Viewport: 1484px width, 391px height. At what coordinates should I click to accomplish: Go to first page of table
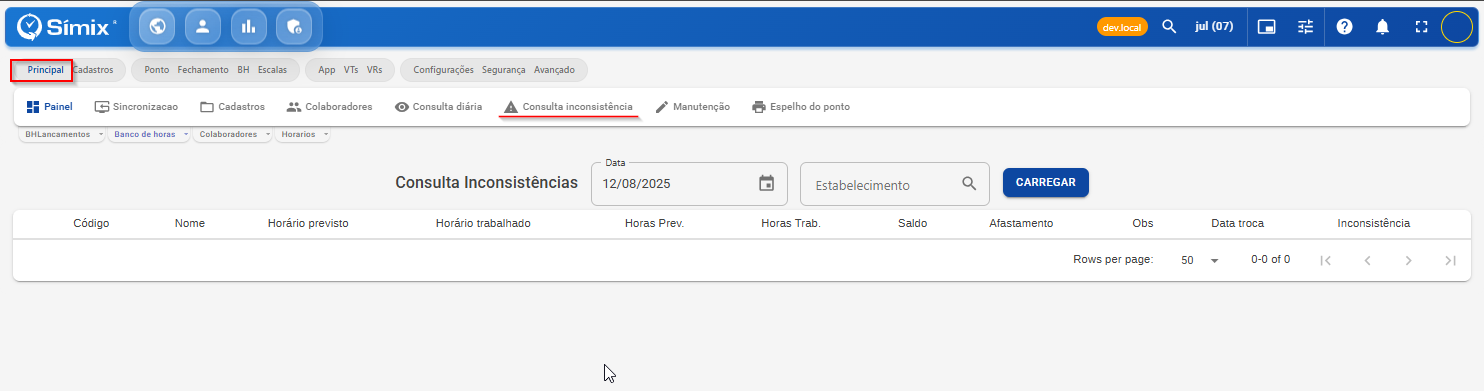click(1326, 260)
